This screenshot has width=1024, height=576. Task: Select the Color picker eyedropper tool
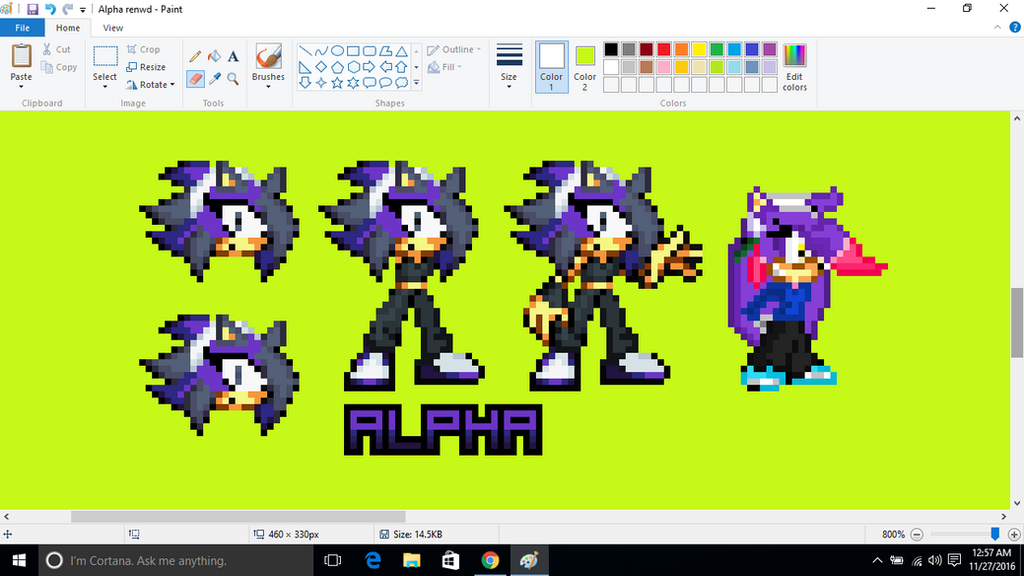coord(214,79)
